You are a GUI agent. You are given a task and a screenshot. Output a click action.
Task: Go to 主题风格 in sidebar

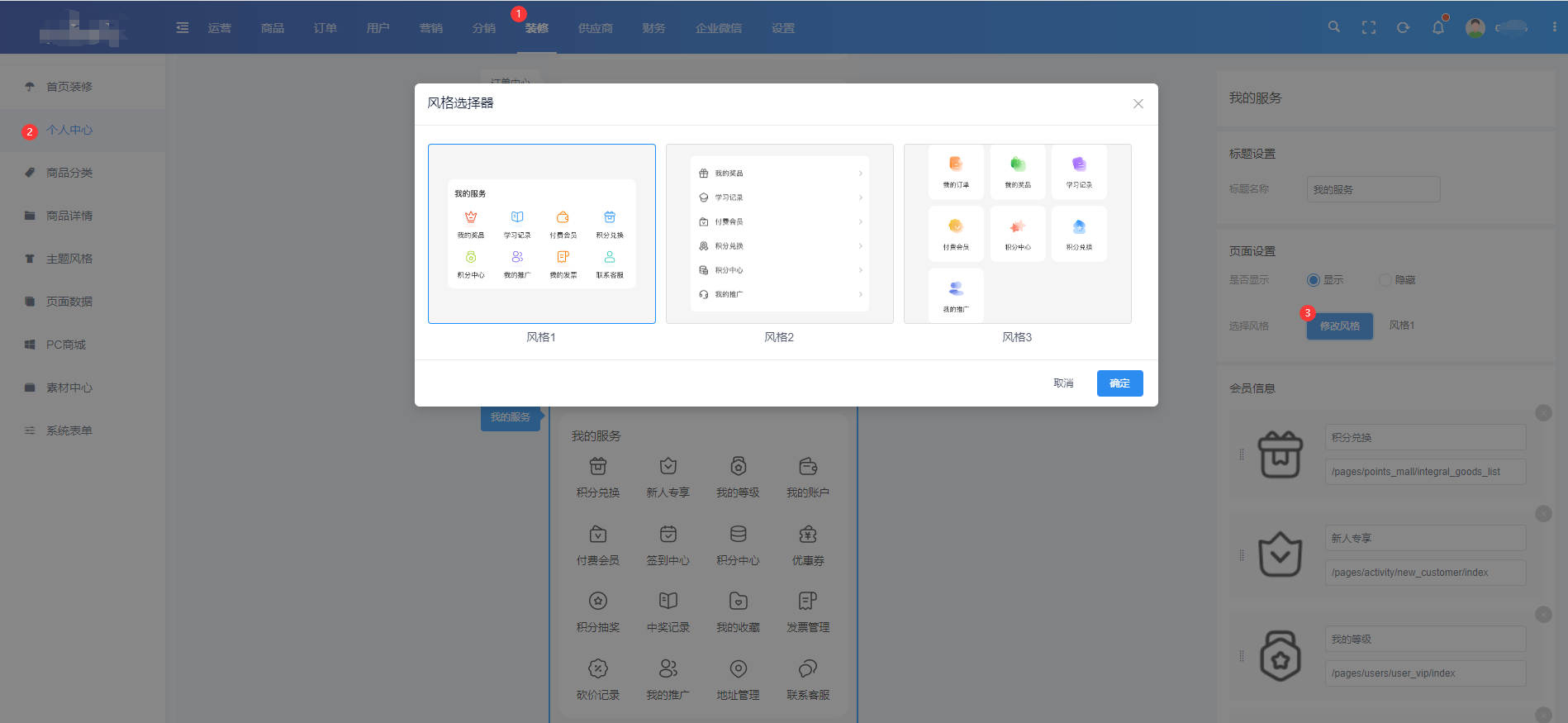pos(83,259)
